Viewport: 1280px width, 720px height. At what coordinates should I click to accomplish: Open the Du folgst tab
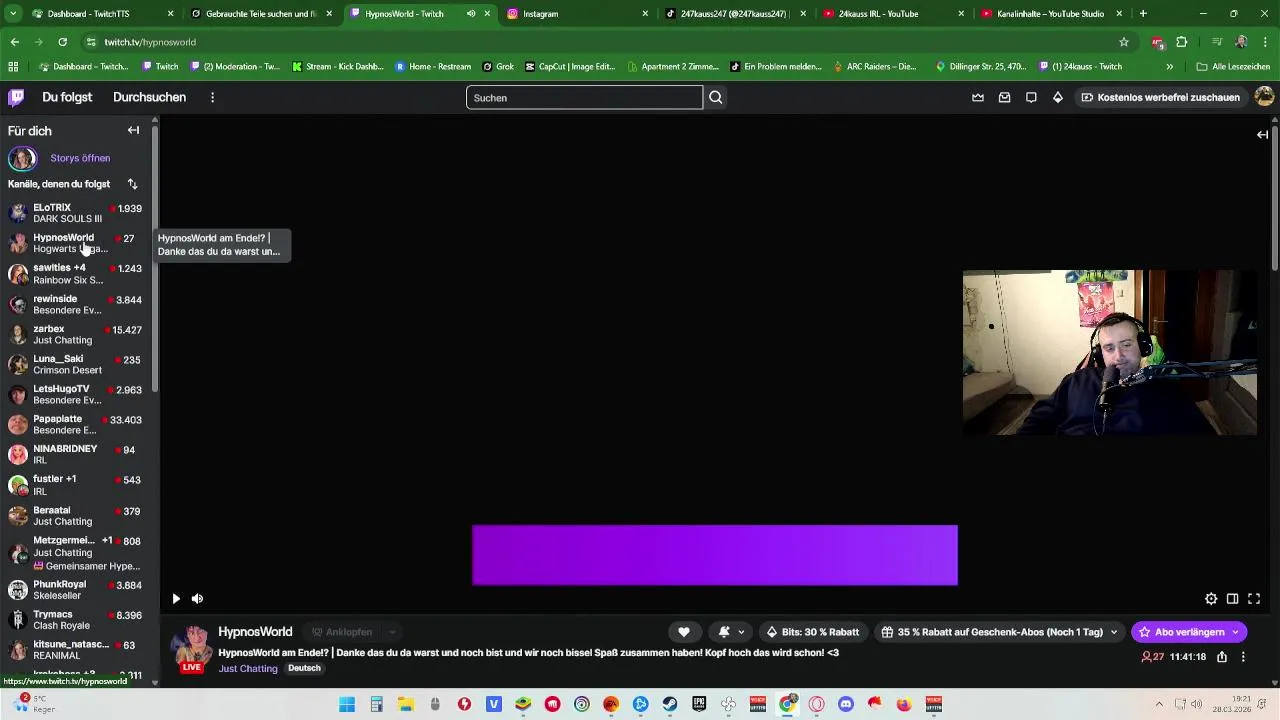[67, 97]
